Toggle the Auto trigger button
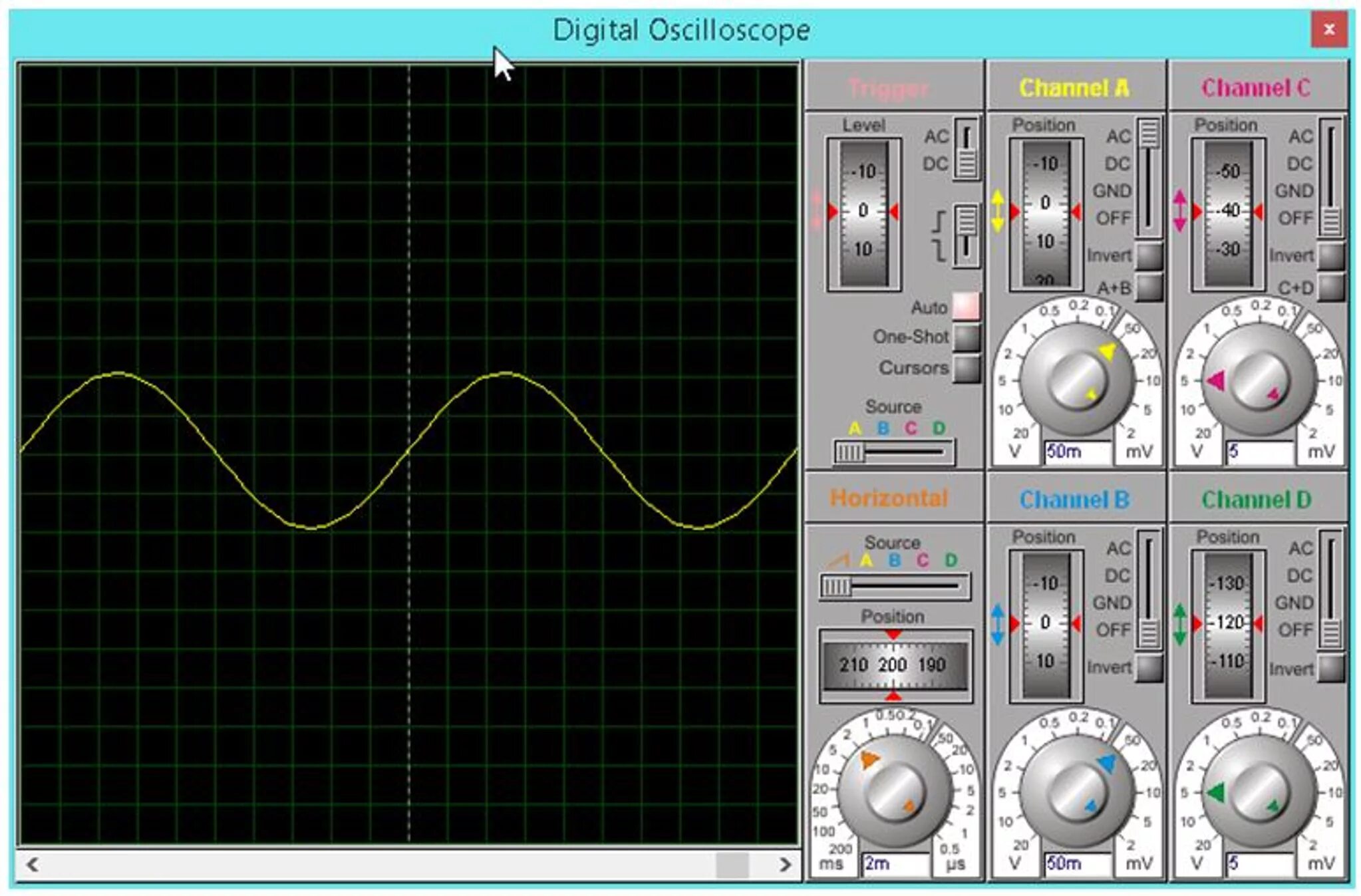Screen dimensions: 1361x896 coord(966,307)
